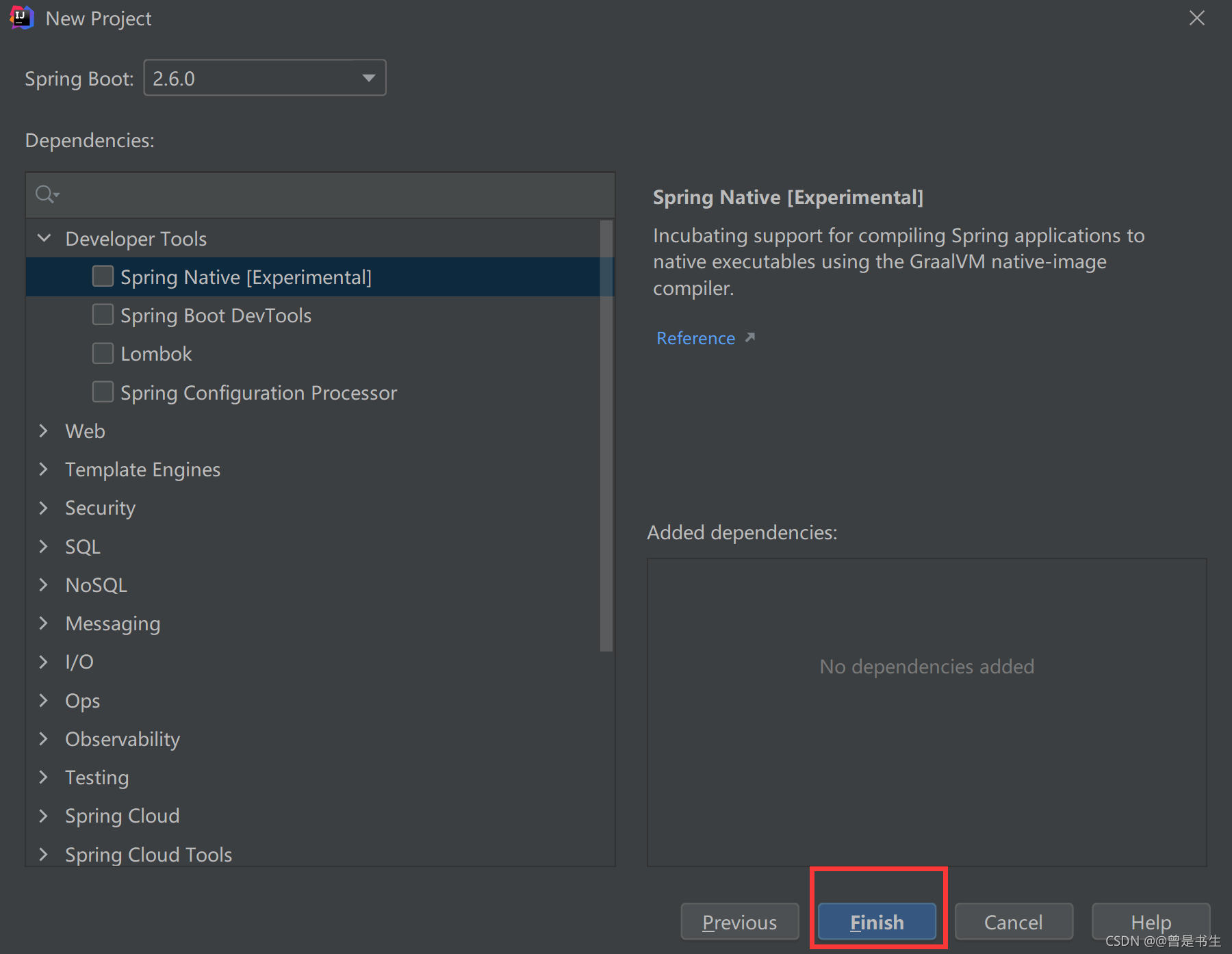Click the Spring Cloud category label
Screen dimensions: 1232x954
point(122,816)
